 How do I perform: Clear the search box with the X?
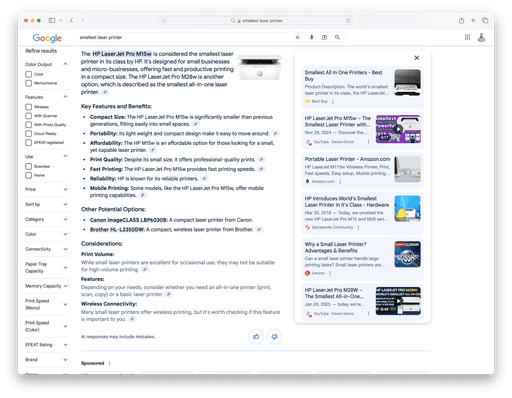point(297,38)
